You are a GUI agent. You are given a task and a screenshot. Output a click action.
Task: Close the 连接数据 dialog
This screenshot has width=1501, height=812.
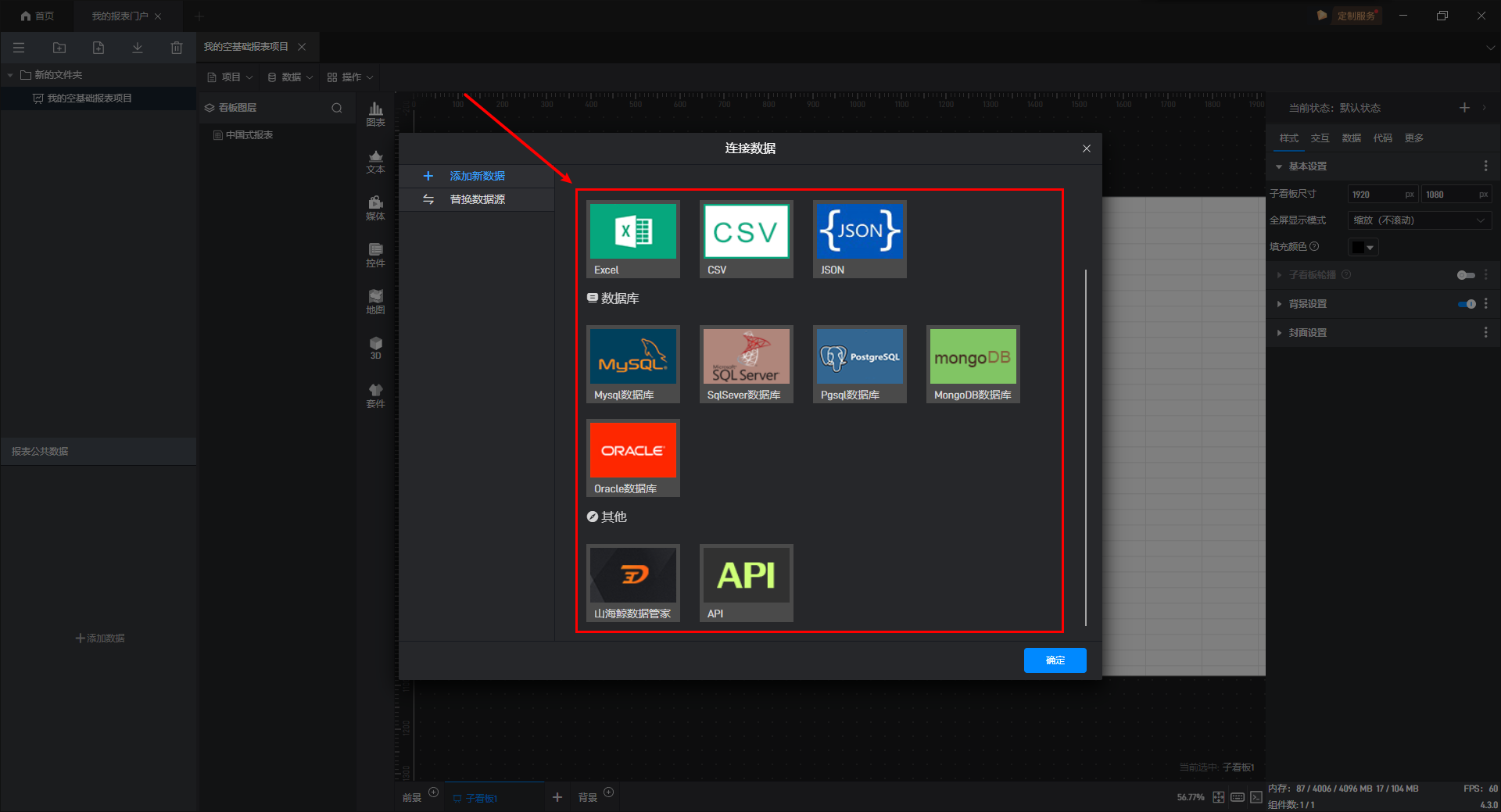tap(1087, 148)
